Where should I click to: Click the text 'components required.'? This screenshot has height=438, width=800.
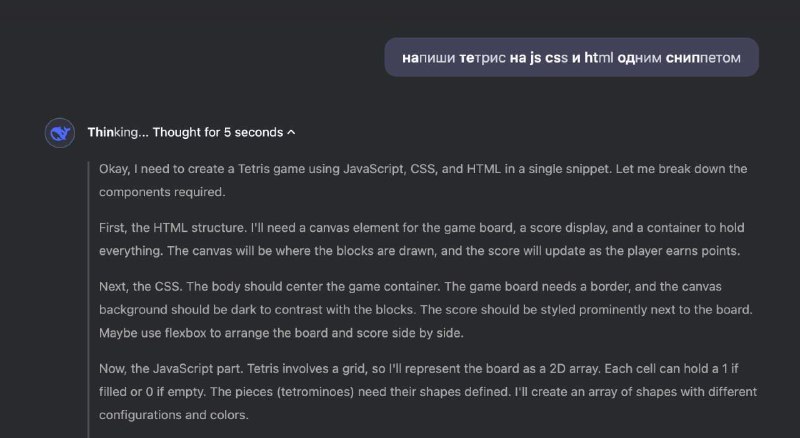[162, 192]
